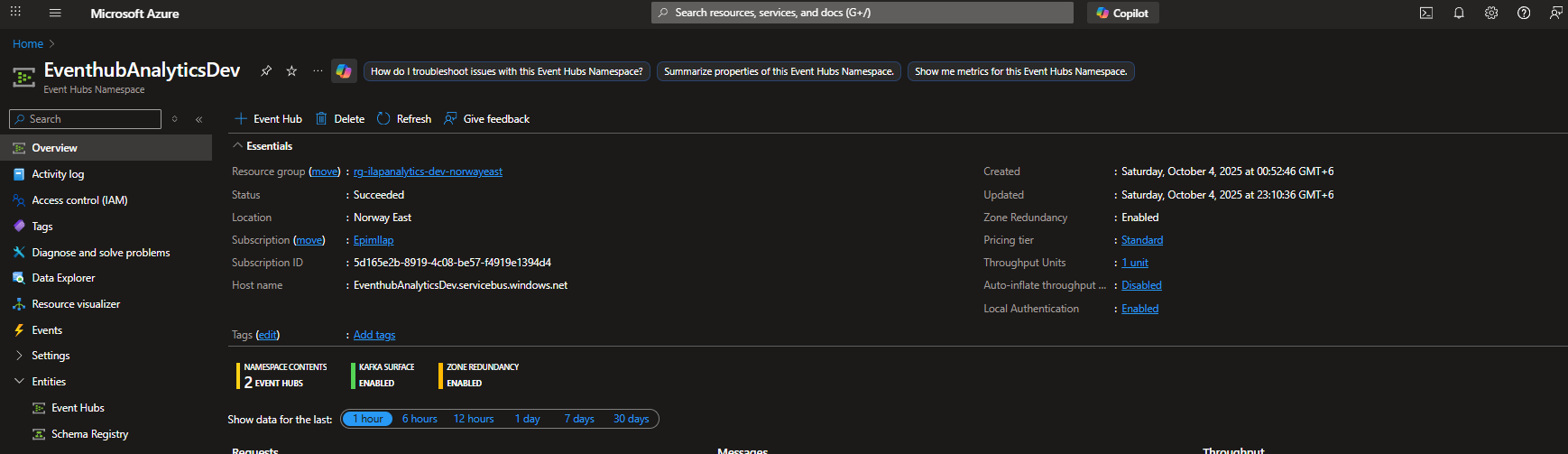The height and width of the screenshot is (454, 1568).
Task: Click 'Summarize properties' Copilot suggestion
Action: click(x=779, y=71)
